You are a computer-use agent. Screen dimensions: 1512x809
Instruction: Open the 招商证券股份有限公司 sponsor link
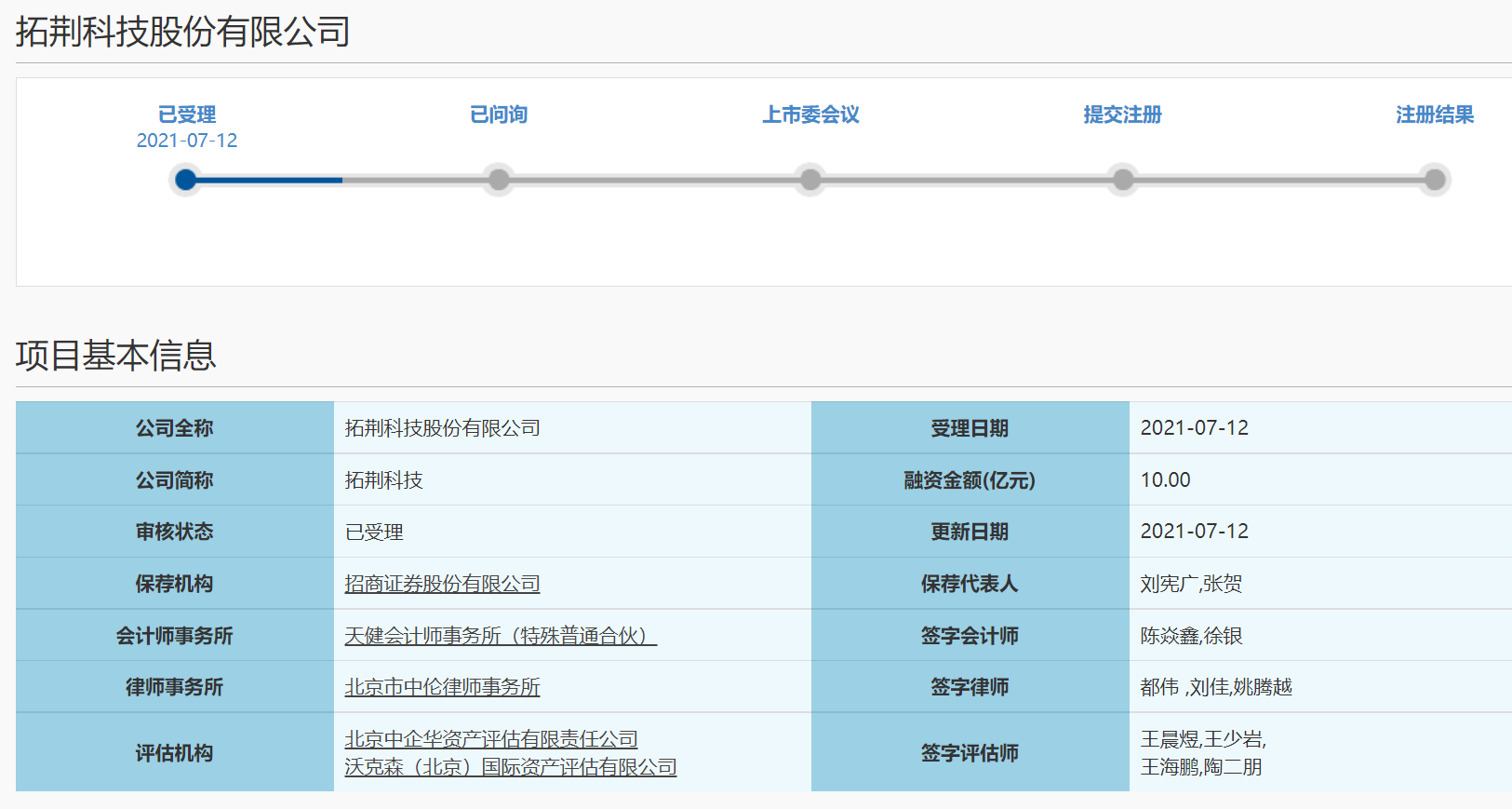pyautogui.click(x=442, y=584)
